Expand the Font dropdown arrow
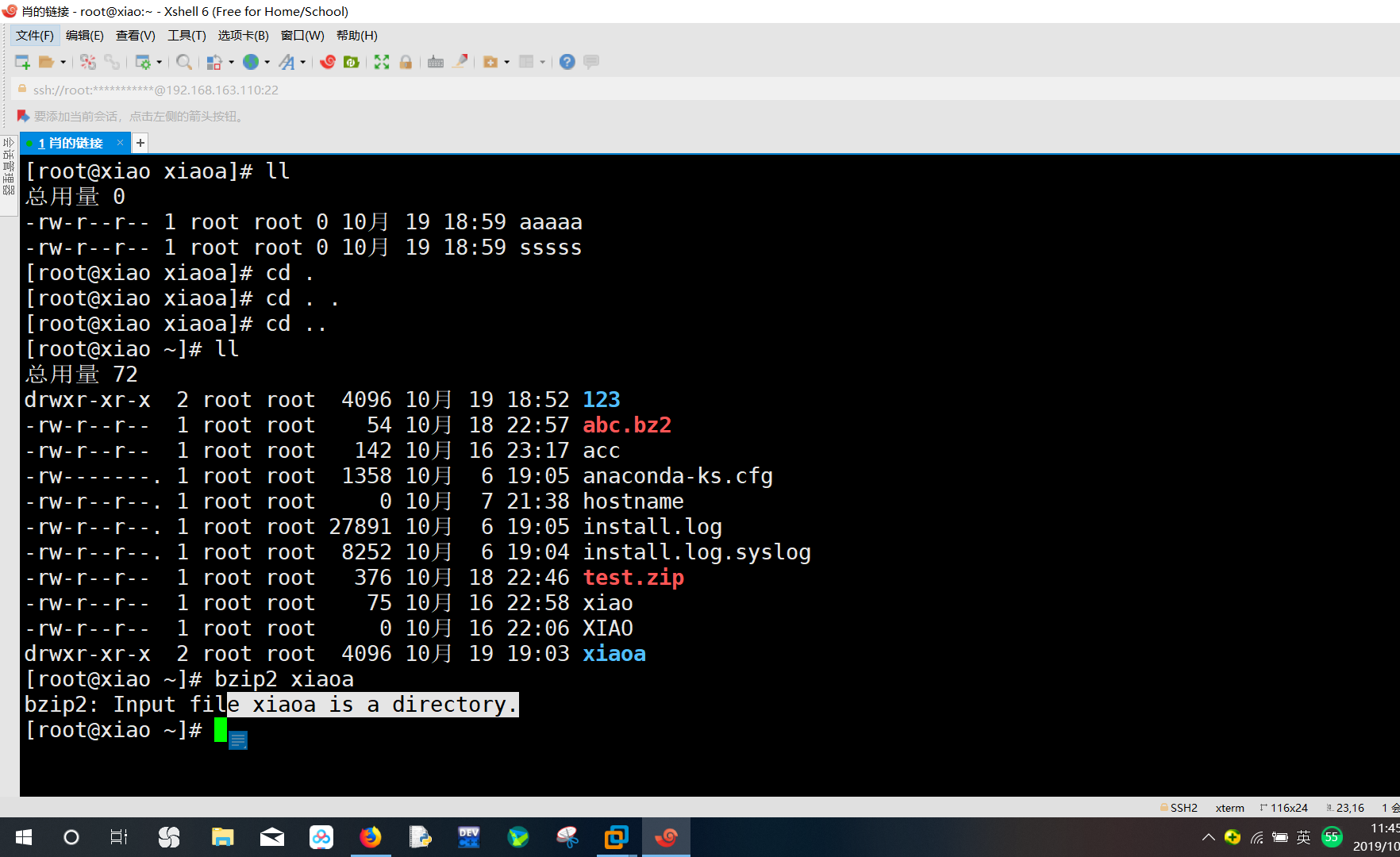 [303, 62]
